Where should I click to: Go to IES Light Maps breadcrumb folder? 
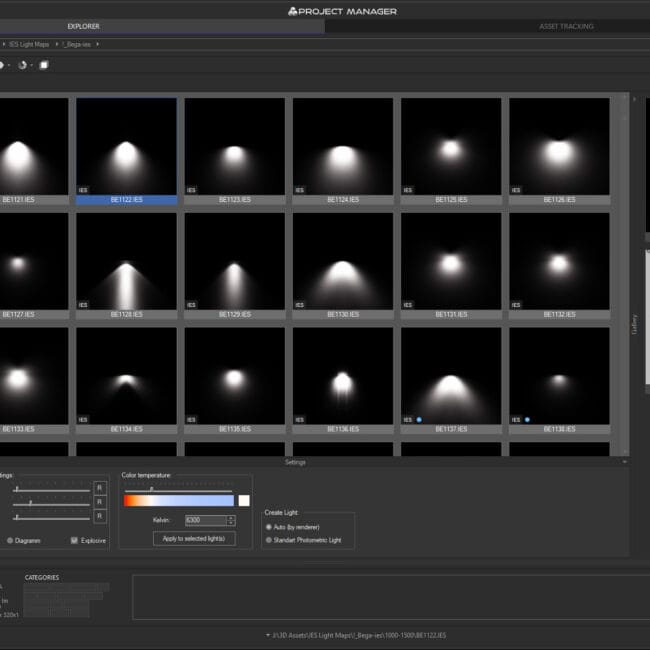coord(29,44)
